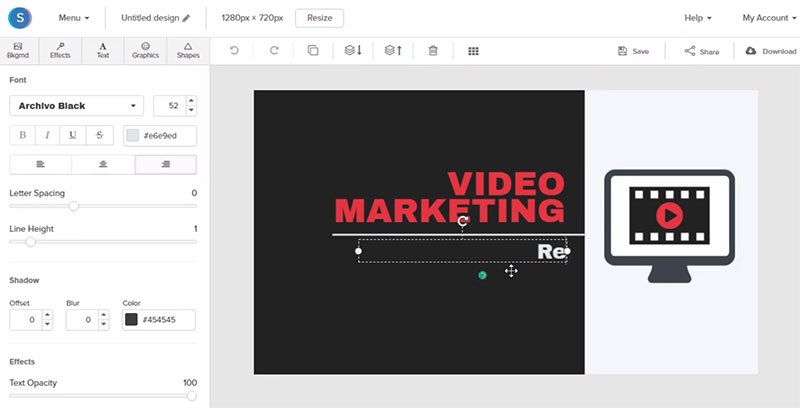This screenshot has height=408, width=800.
Task: Click the redo arrow icon
Action: click(x=273, y=51)
